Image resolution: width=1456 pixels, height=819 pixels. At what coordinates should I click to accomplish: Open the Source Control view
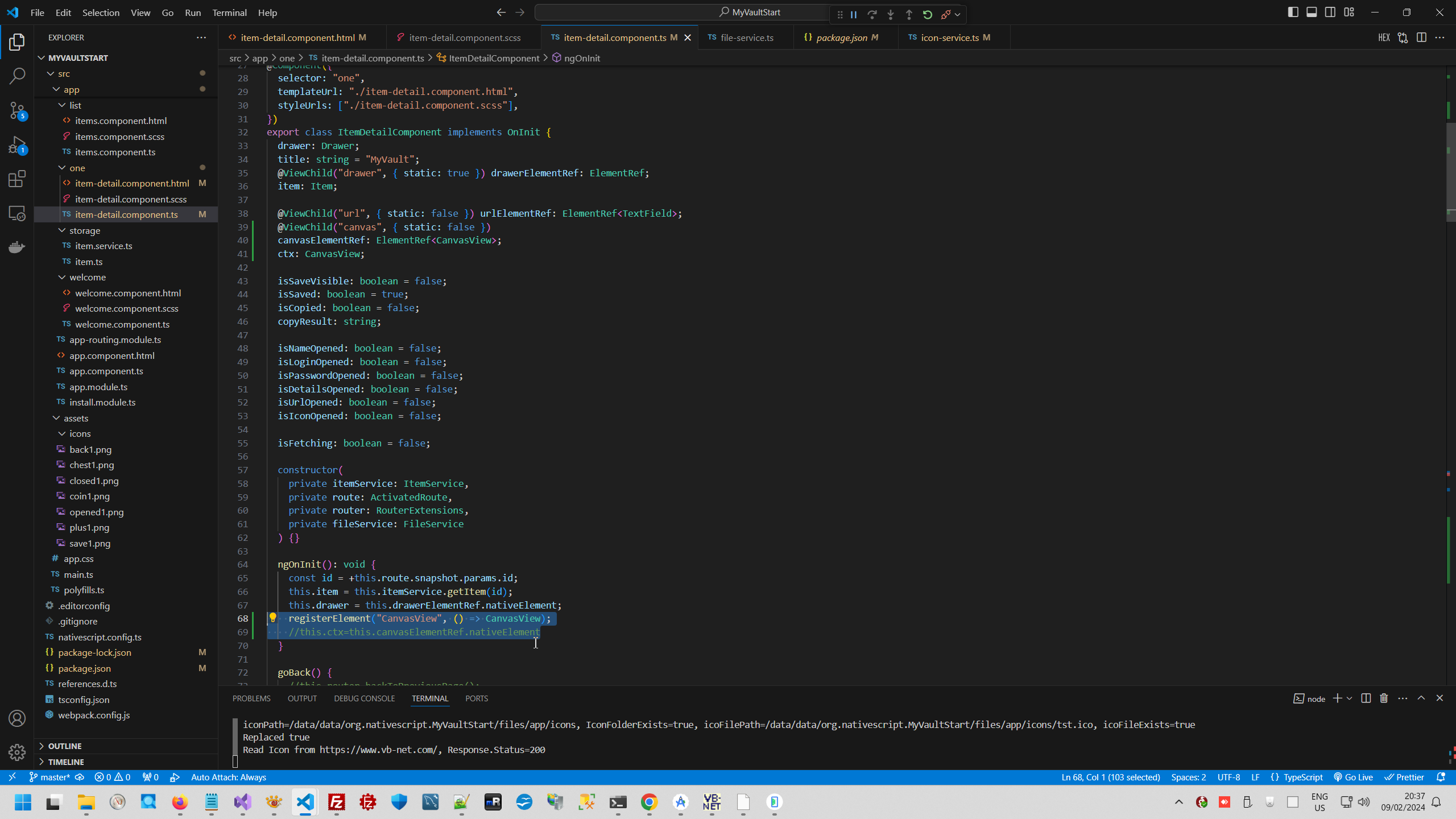[16, 111]
